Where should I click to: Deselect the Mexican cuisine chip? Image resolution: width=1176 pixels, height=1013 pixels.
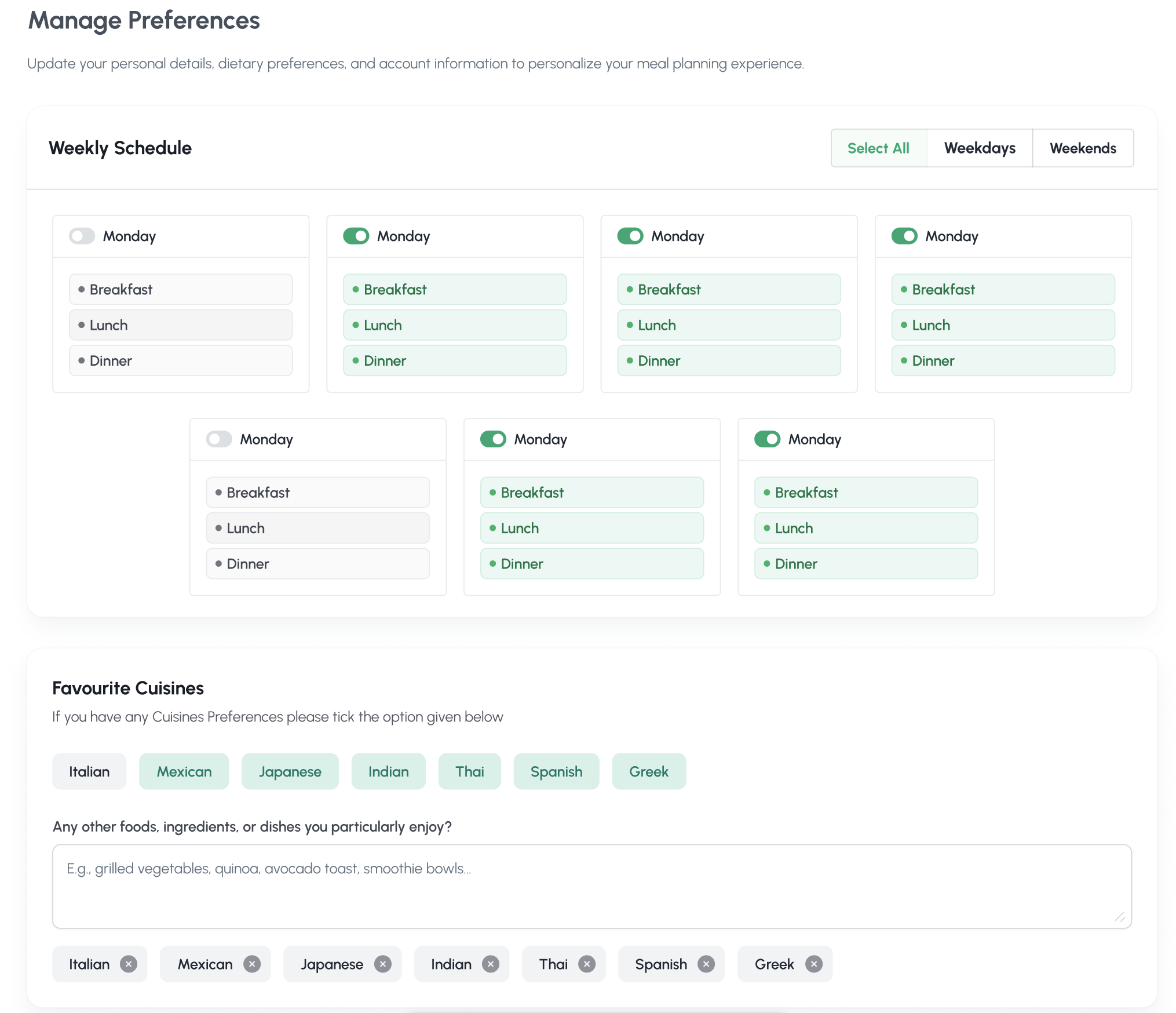(184, 771)
